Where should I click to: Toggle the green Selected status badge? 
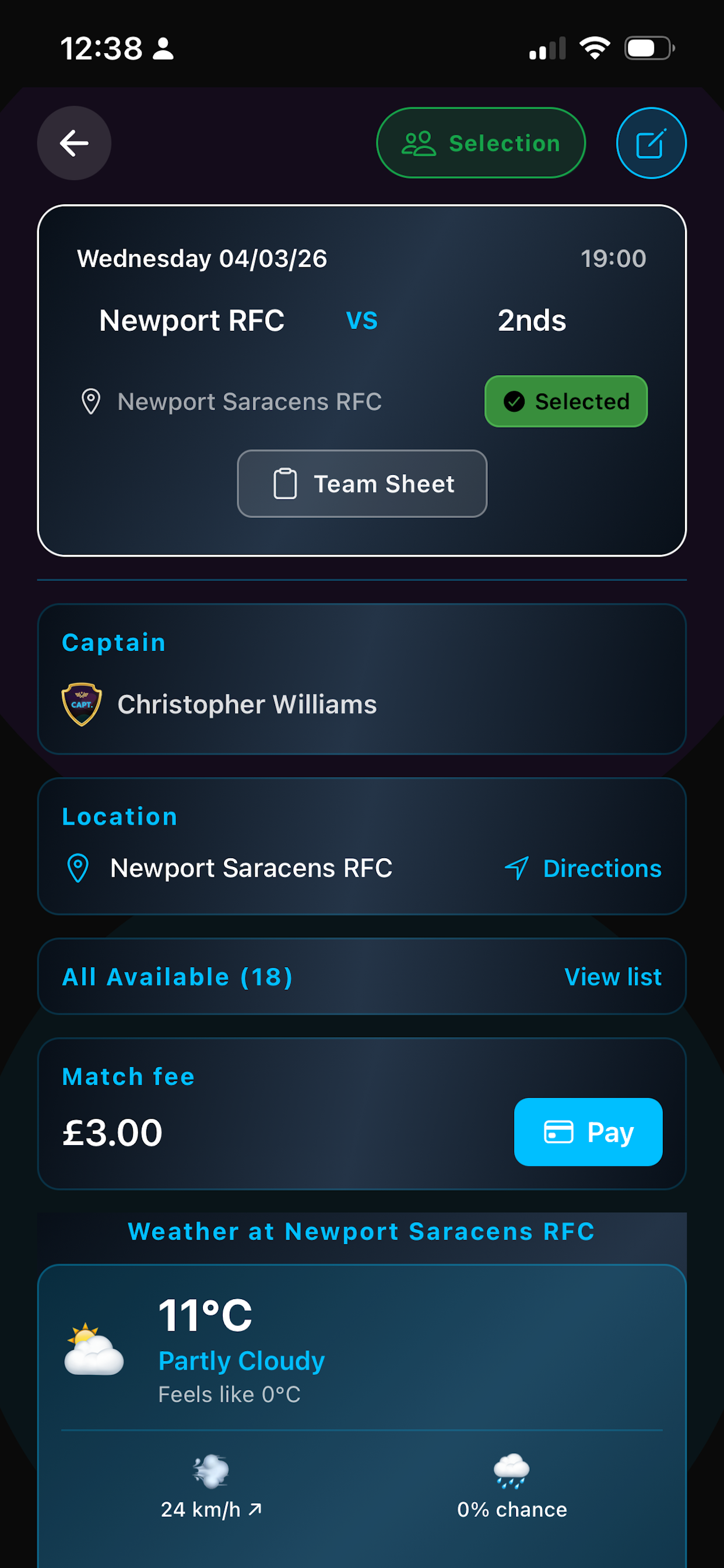coord(565,401)
